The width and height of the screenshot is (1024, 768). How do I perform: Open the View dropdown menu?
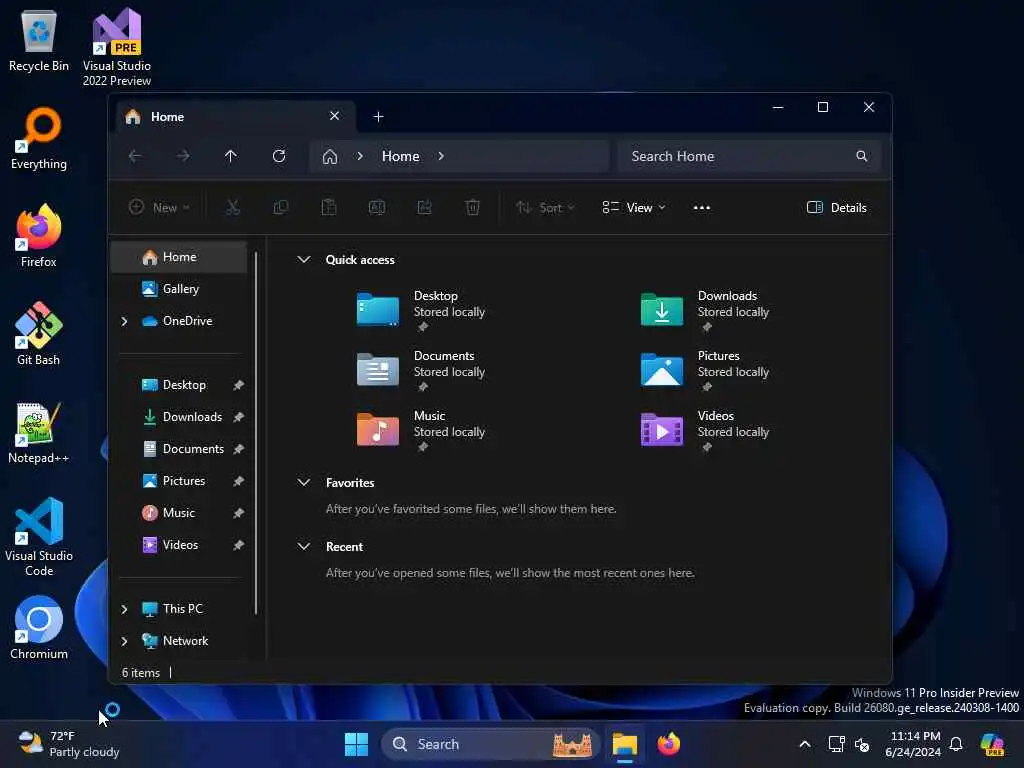(633, 208)
